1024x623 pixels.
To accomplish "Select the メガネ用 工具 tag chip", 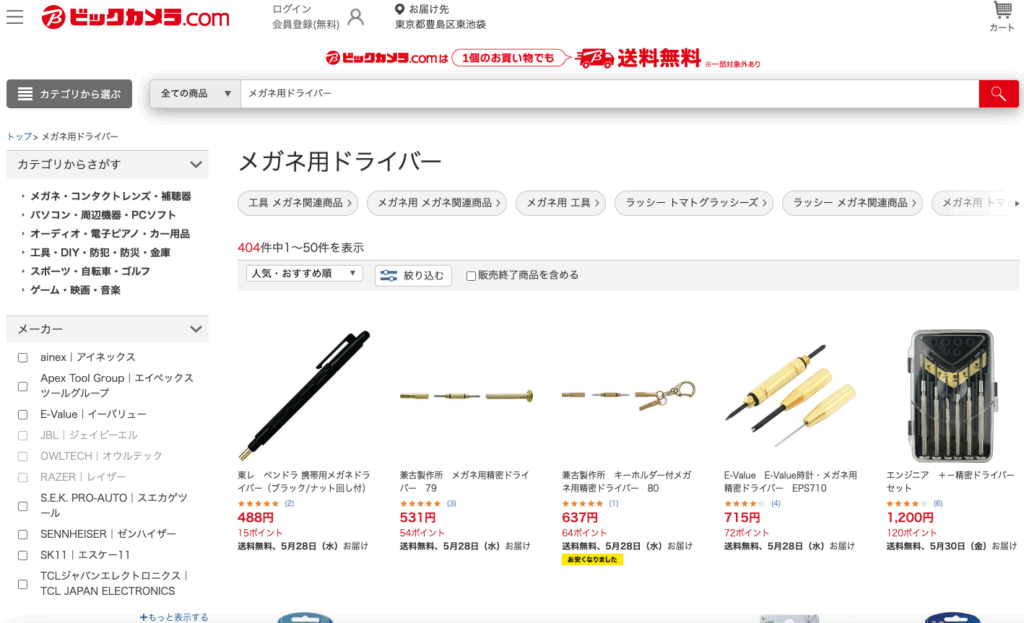I will [x=561, y=203].
